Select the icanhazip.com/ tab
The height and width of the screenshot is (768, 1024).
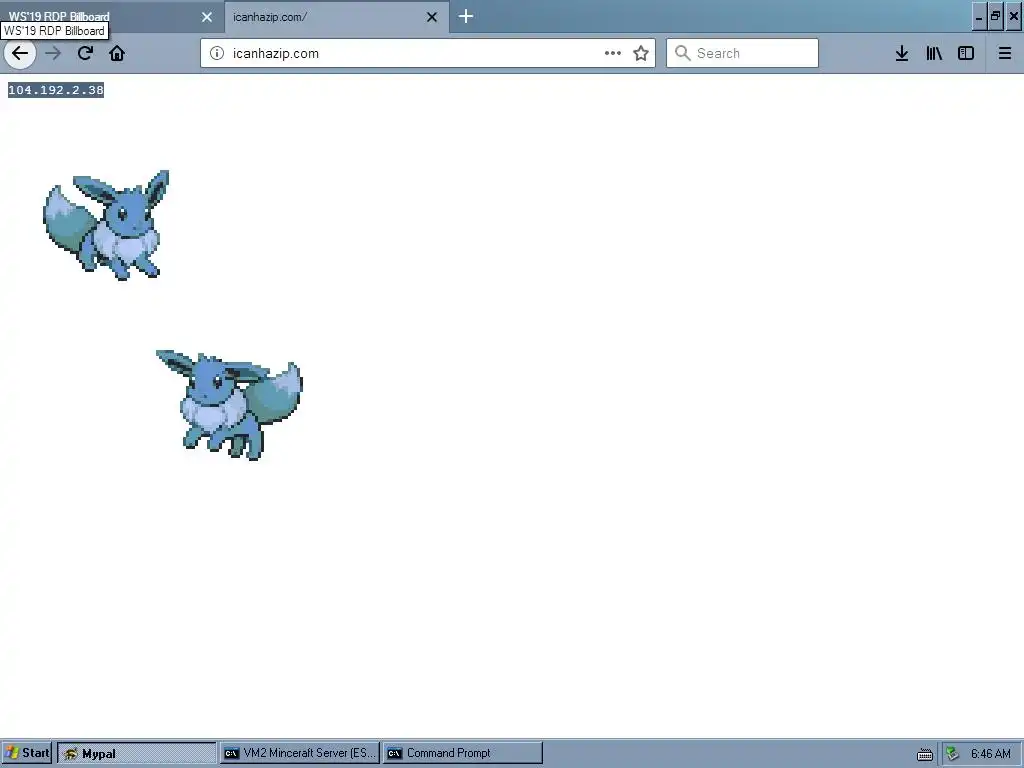pos(336,17)
